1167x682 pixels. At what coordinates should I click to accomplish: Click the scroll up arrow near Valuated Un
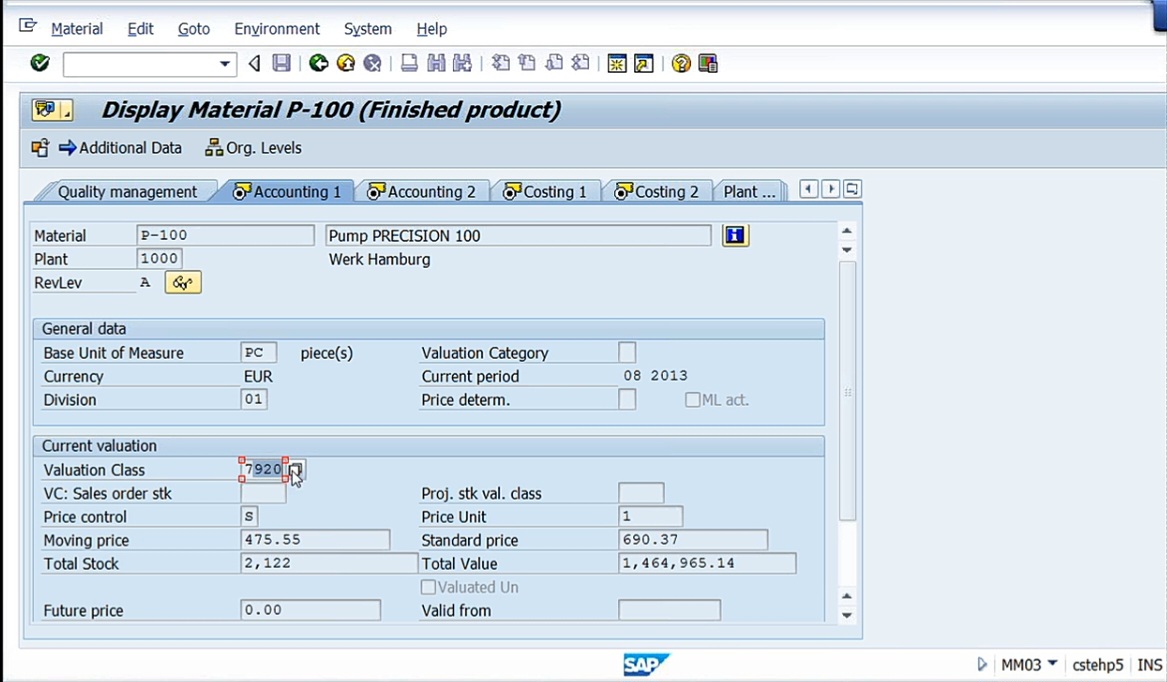coord(847,596)
